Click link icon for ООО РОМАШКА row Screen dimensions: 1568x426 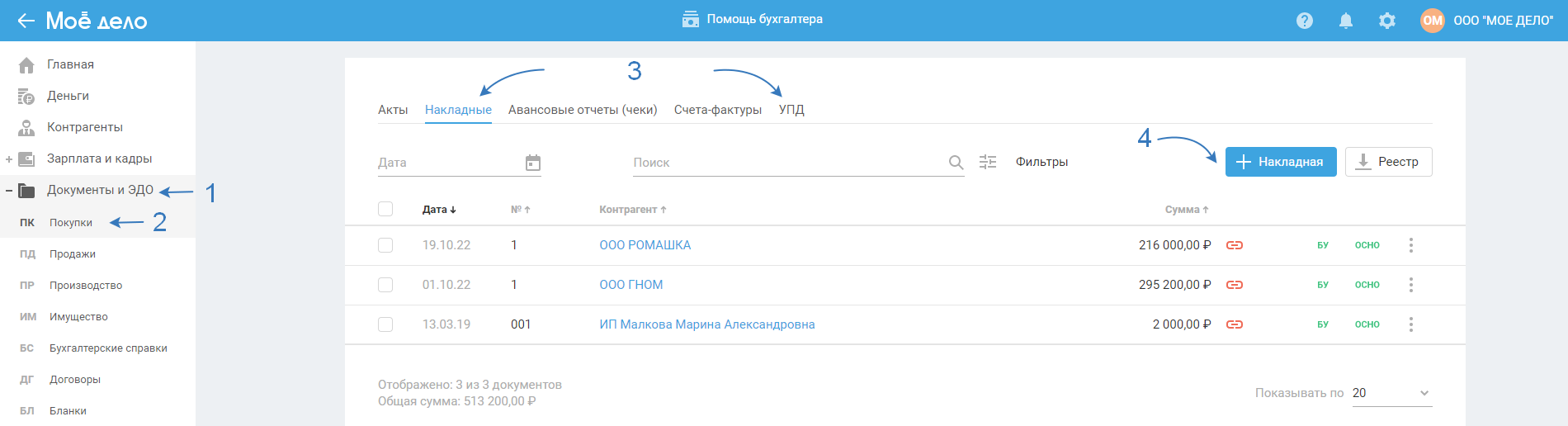click(1235, 245)
